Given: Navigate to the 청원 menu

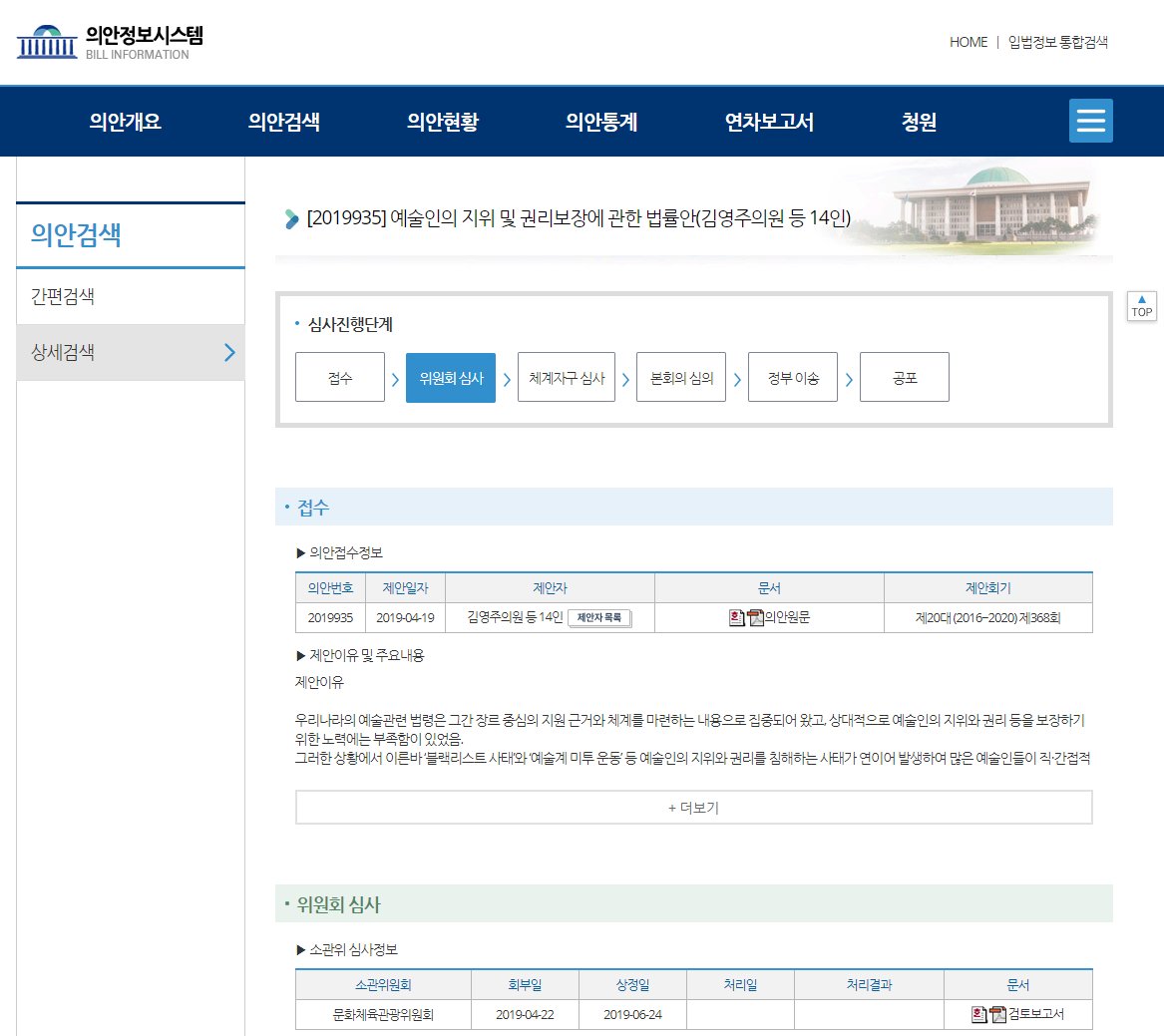Looking at the screenshot, I should 919,121.
